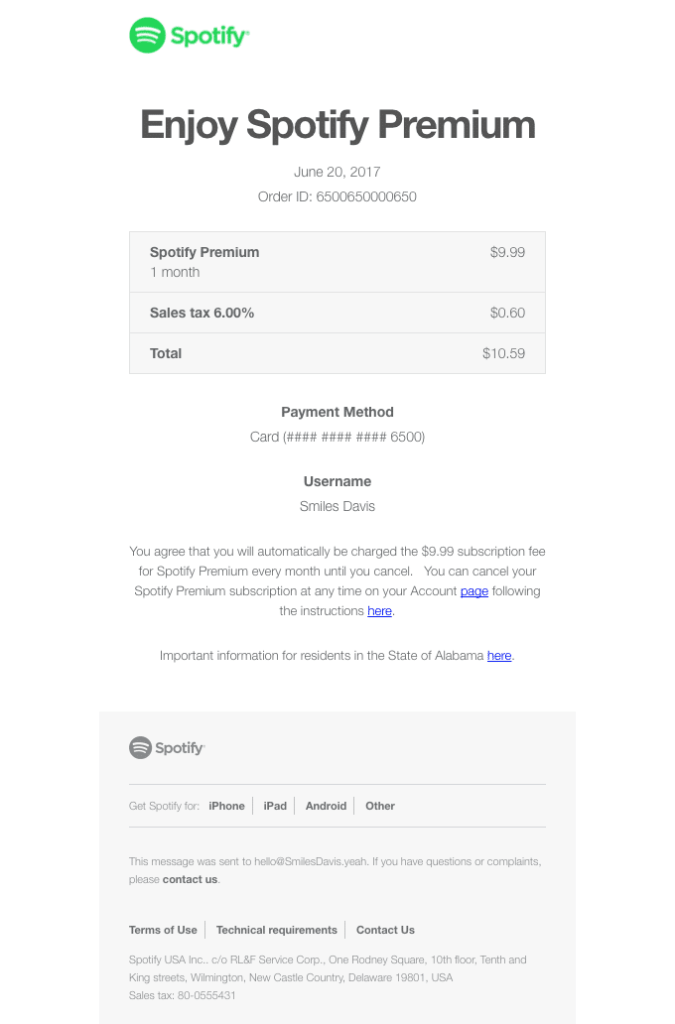Open the cancellation instructions here link
This screenshot has height=1024, width=675.
[379, 611]
